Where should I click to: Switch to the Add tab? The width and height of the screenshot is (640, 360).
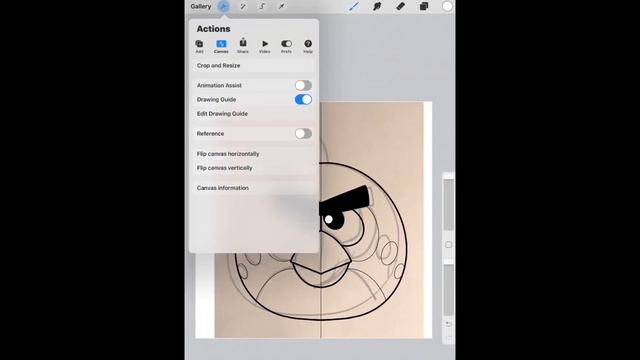tap(199, 46)
